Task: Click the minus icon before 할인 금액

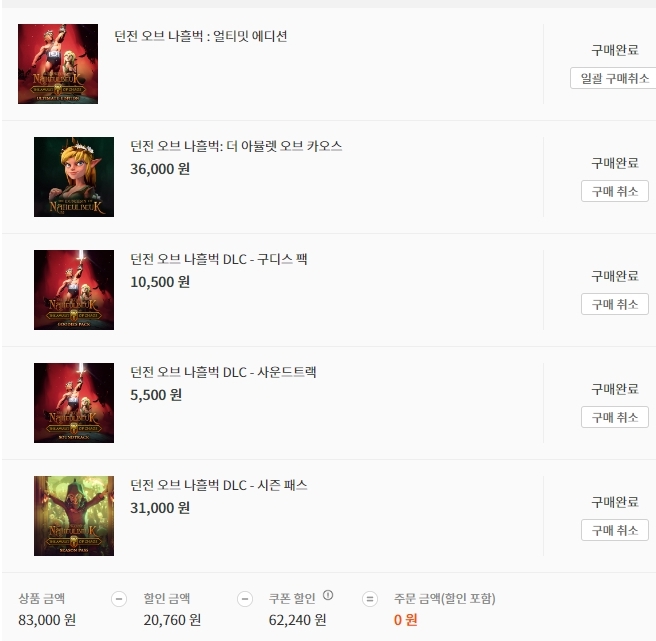Action: (x=119, y=599)
